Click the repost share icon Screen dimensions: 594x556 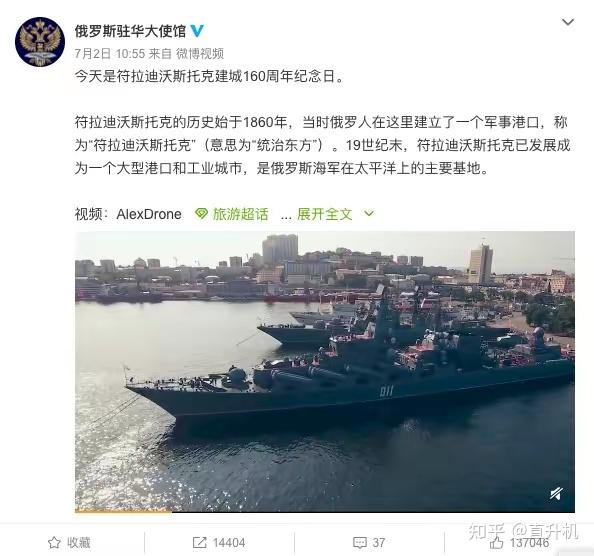pyautogui.click(x=199, y=542)
